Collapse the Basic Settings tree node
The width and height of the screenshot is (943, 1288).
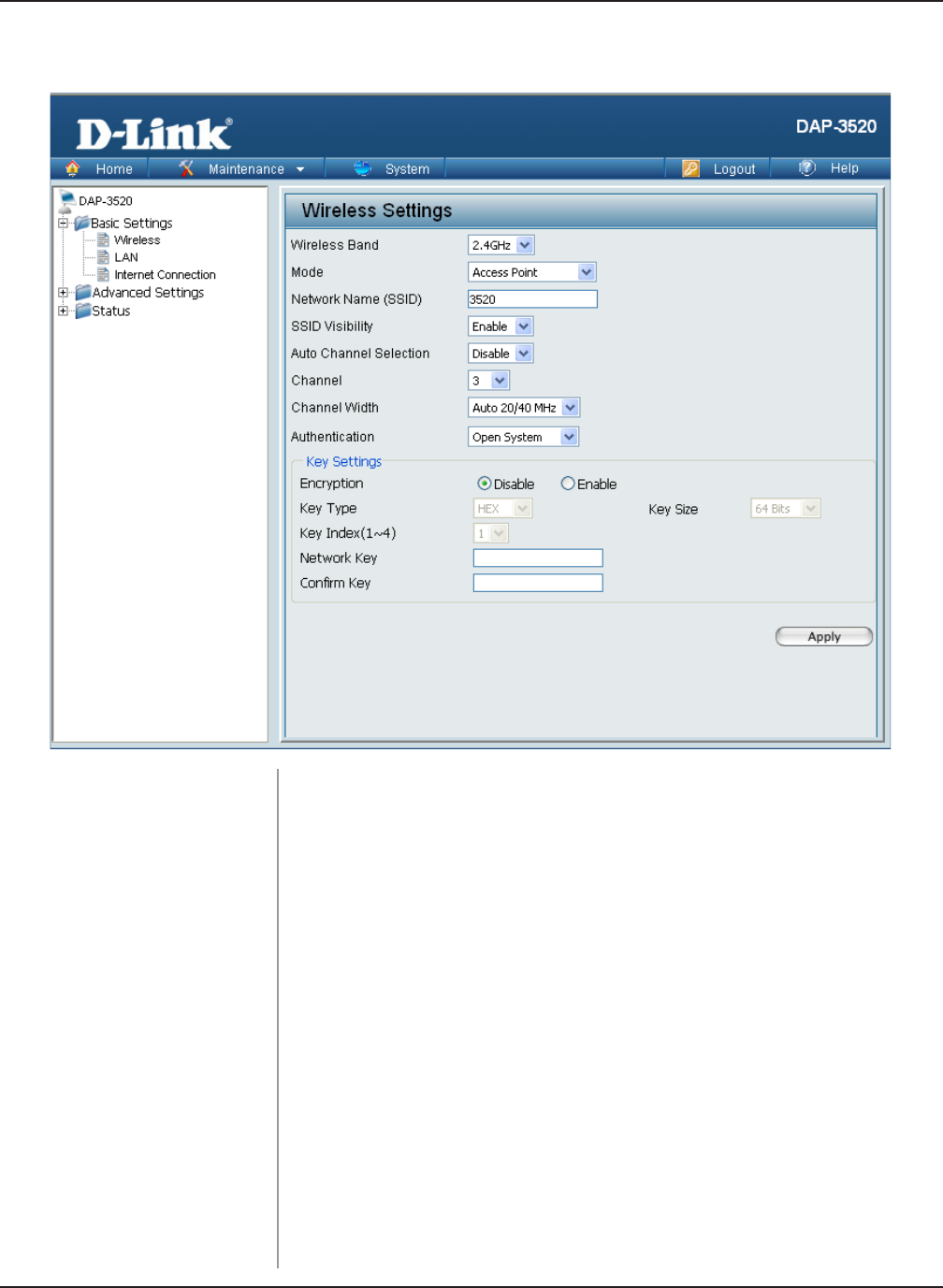(x=64, y=224)
